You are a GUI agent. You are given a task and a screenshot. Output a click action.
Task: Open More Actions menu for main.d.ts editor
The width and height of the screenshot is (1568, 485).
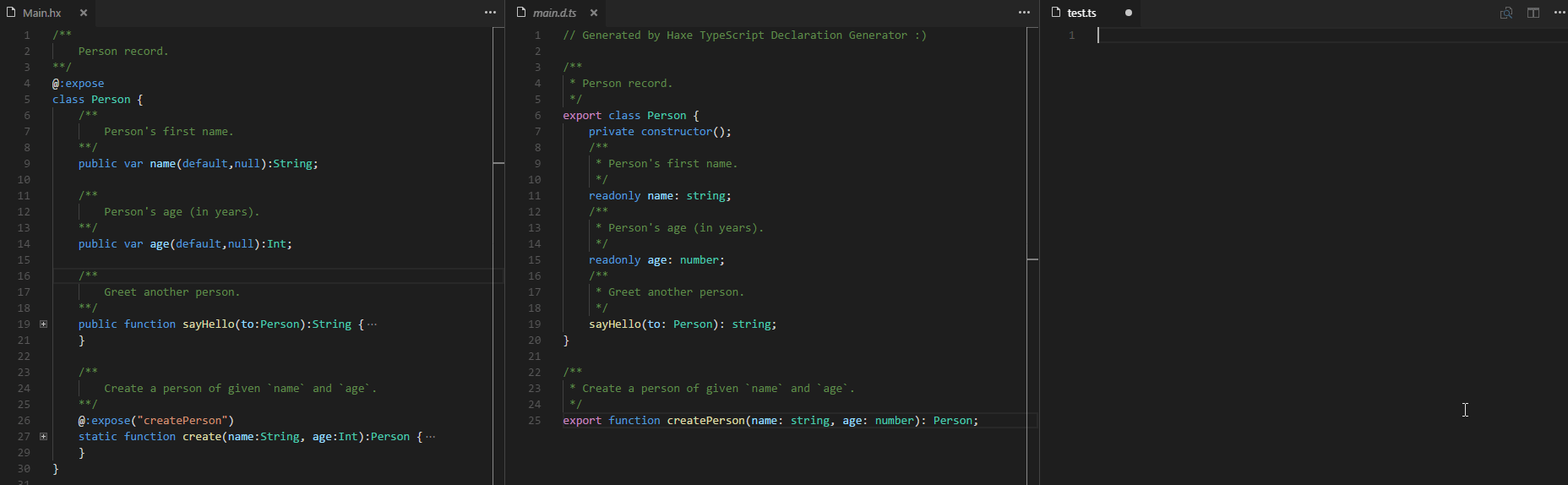(x=1024, y=13)
